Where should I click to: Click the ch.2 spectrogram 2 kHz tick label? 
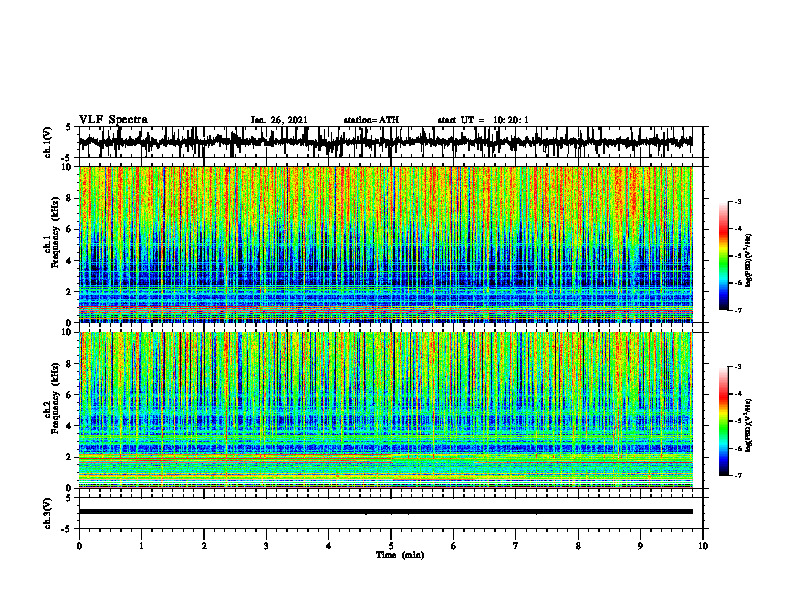coord(70,457)
